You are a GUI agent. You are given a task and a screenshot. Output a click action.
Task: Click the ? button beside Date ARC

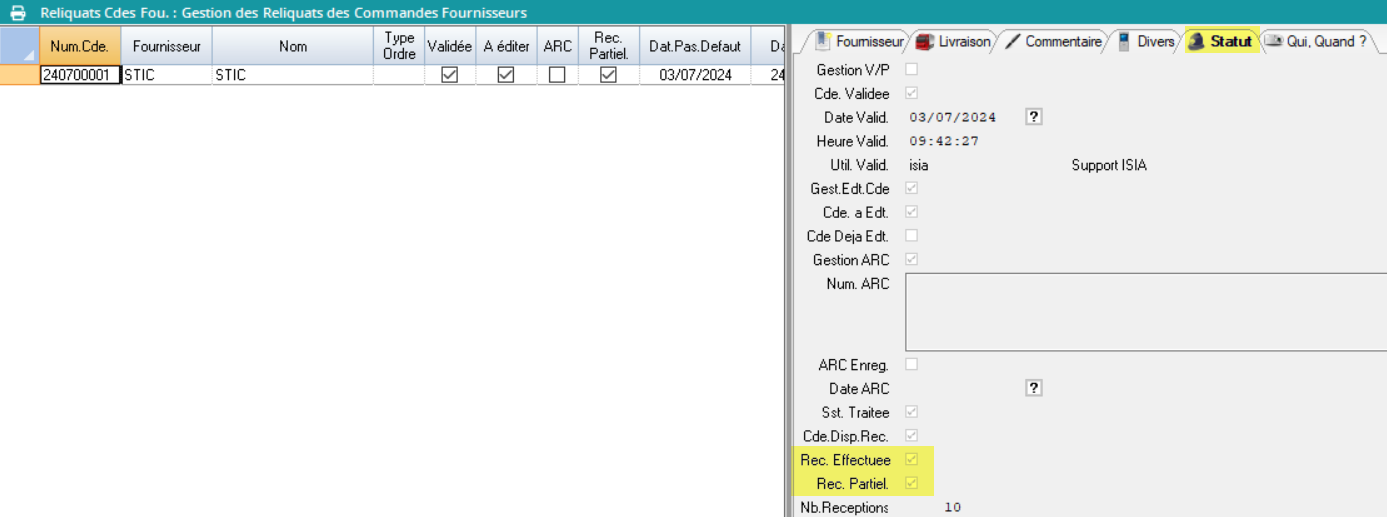click(x=1034, y=388)
